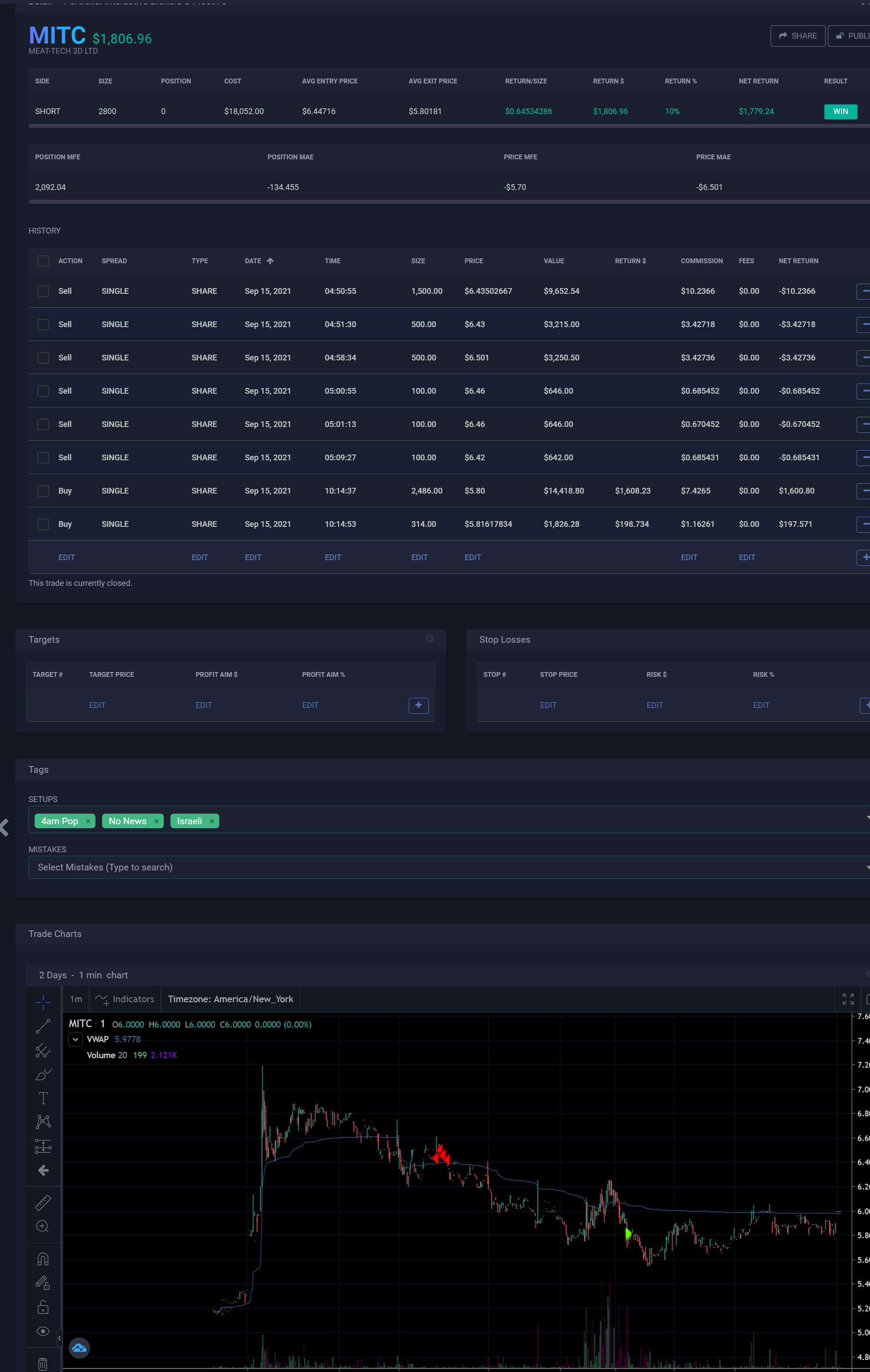Select the brush drawing tool
Screen dimensions: 870x1372
(x=43, y=1075)
